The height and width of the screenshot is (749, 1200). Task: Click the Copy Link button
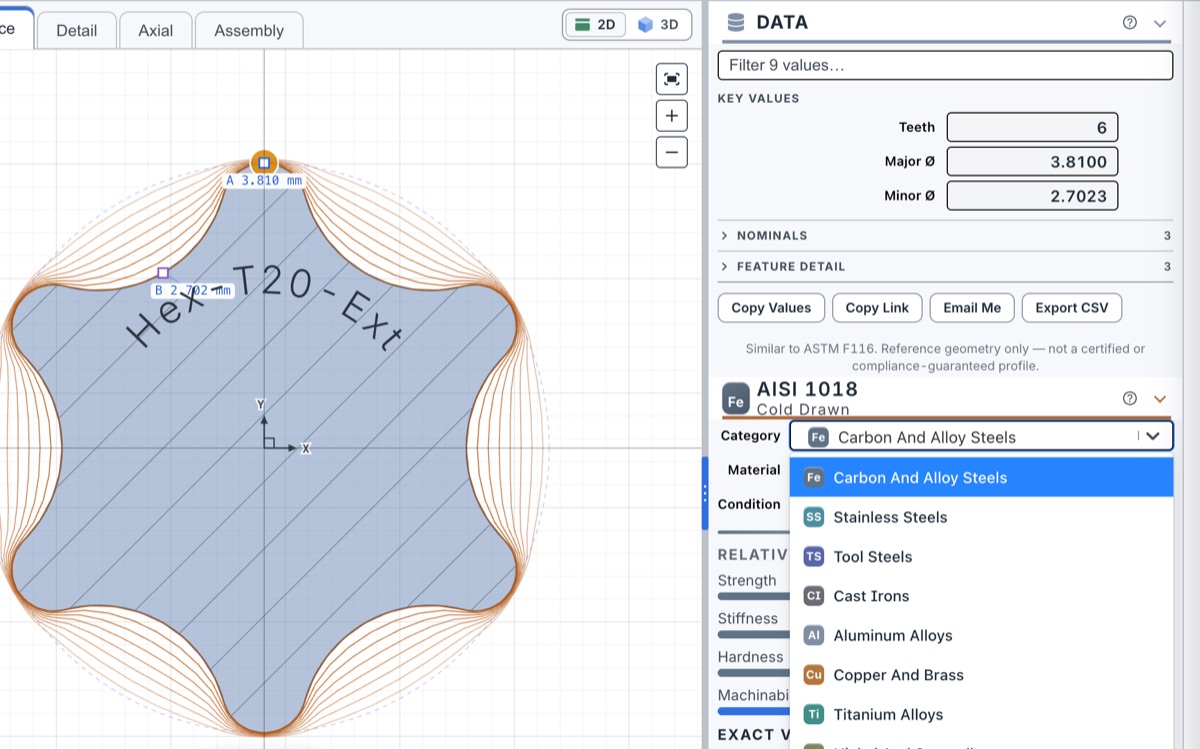(877, 308)
